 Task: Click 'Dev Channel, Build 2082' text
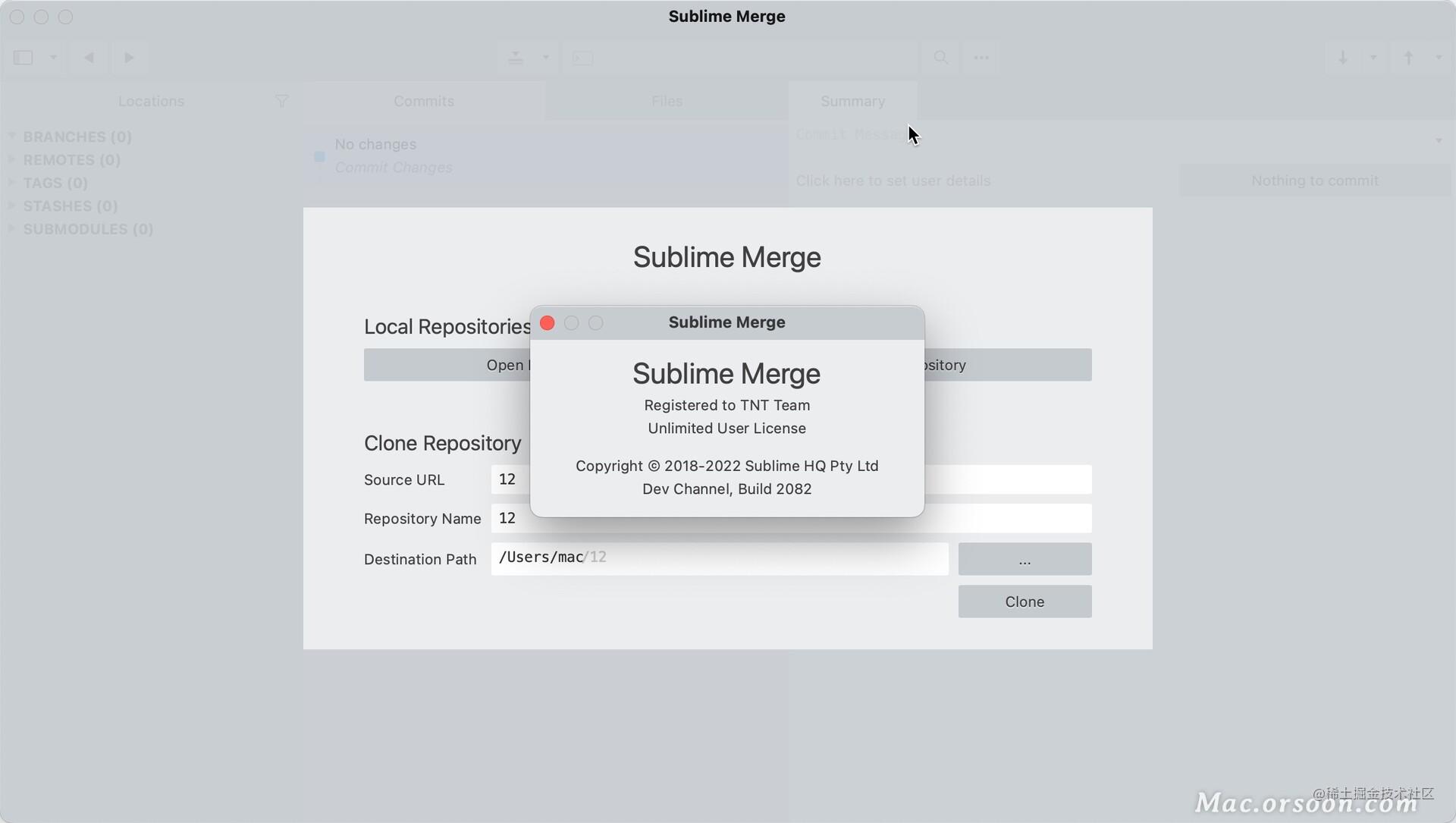[x=726, y=489]
